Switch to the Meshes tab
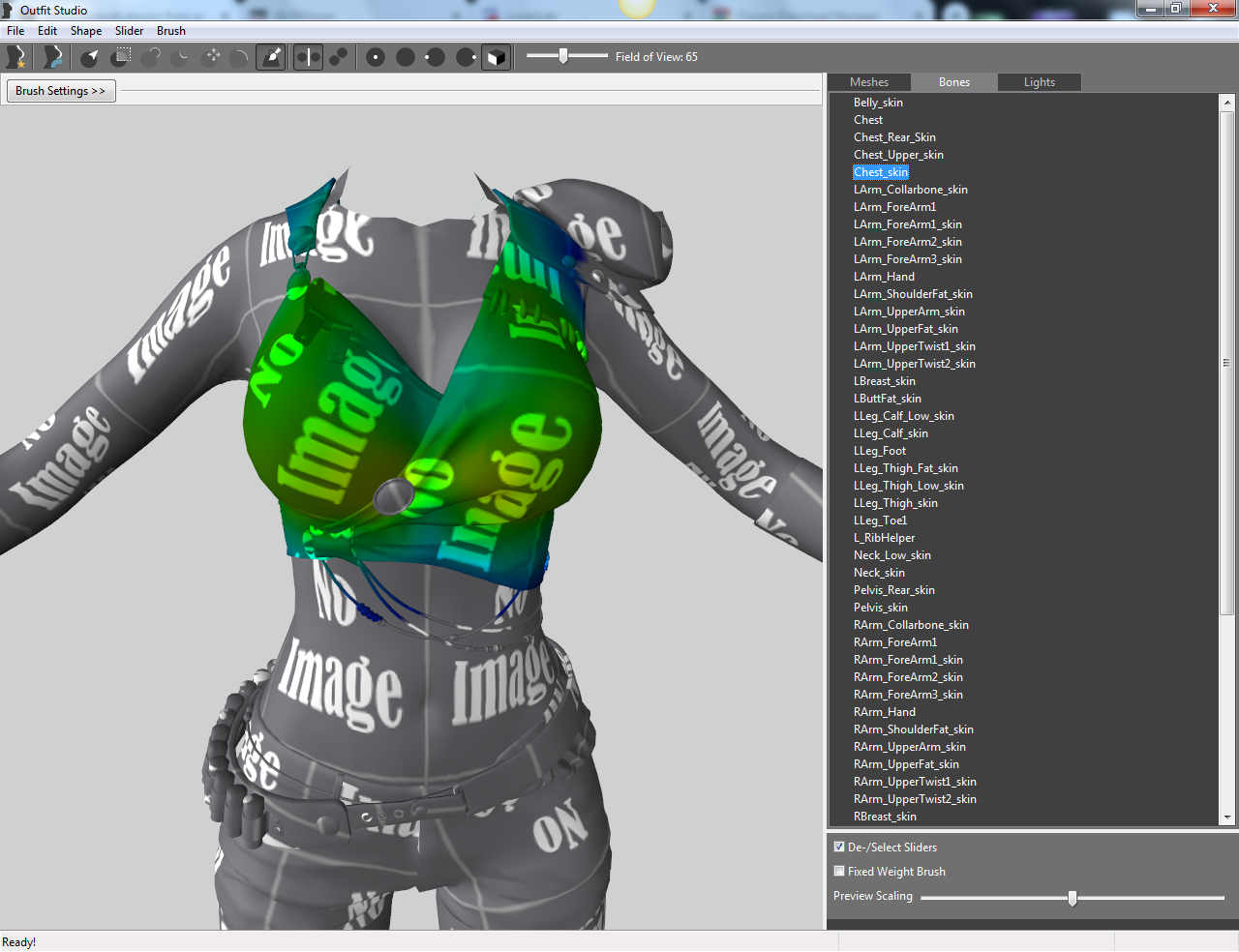1239x952 pixels. point(868,82)
